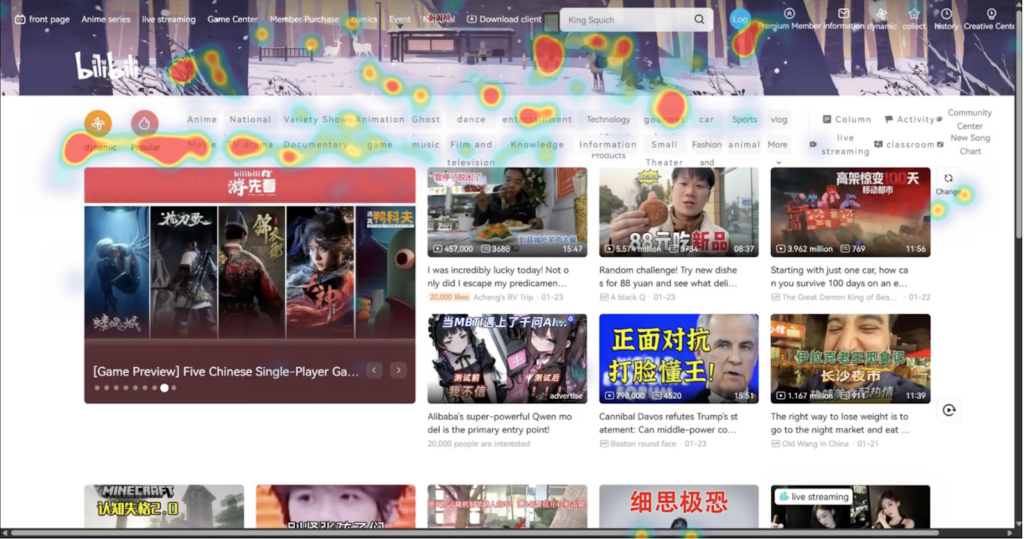Viewport: 1024px width, 539px height.
Task: Open the 100 days survival video thumbnail
Action: [850, 212]
